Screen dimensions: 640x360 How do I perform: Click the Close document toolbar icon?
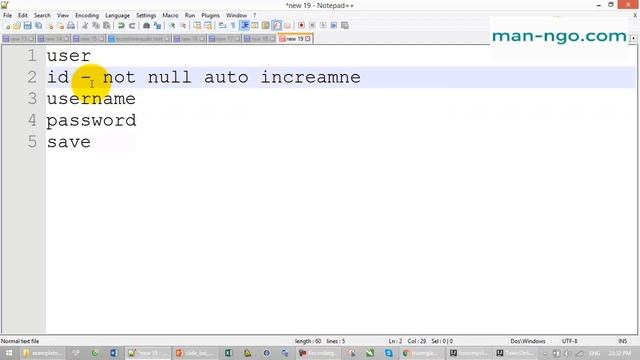click(50, 26)
